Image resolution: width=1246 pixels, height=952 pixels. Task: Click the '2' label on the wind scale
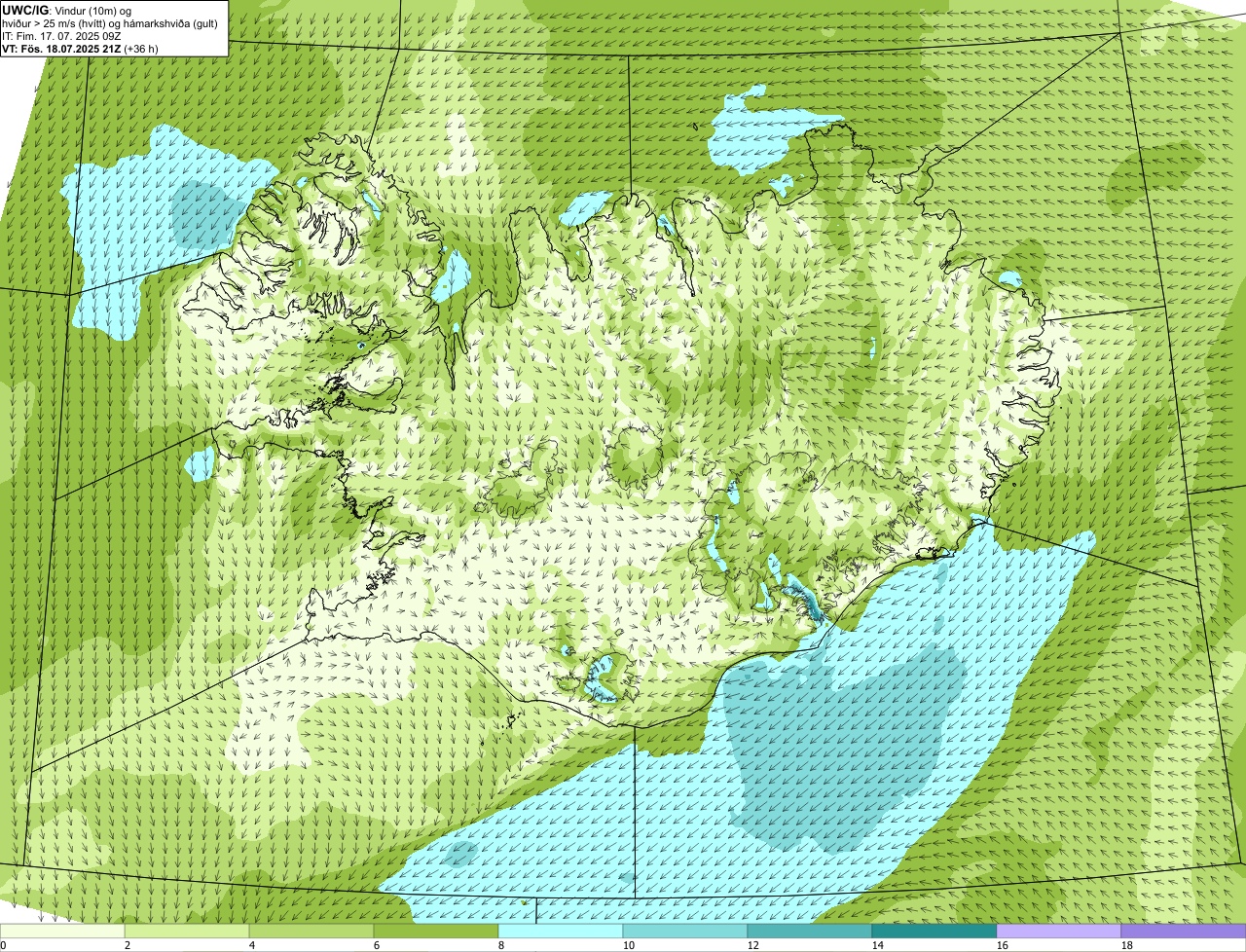[127, 945]
